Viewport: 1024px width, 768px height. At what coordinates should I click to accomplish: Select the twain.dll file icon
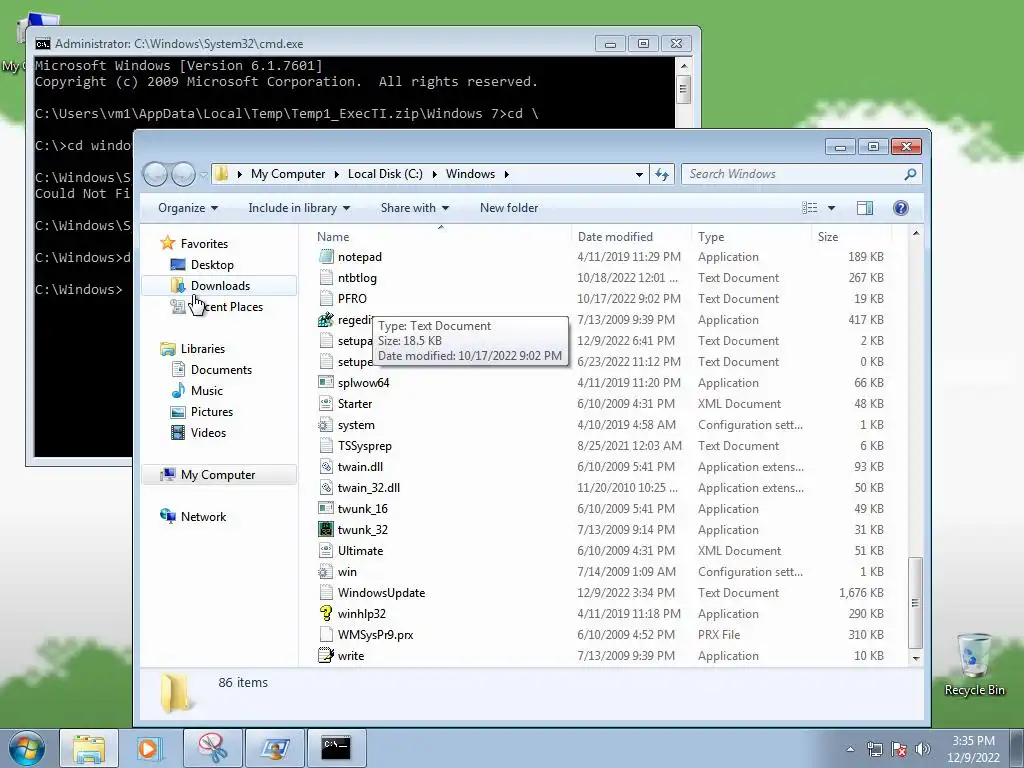(x=325, y=466)
